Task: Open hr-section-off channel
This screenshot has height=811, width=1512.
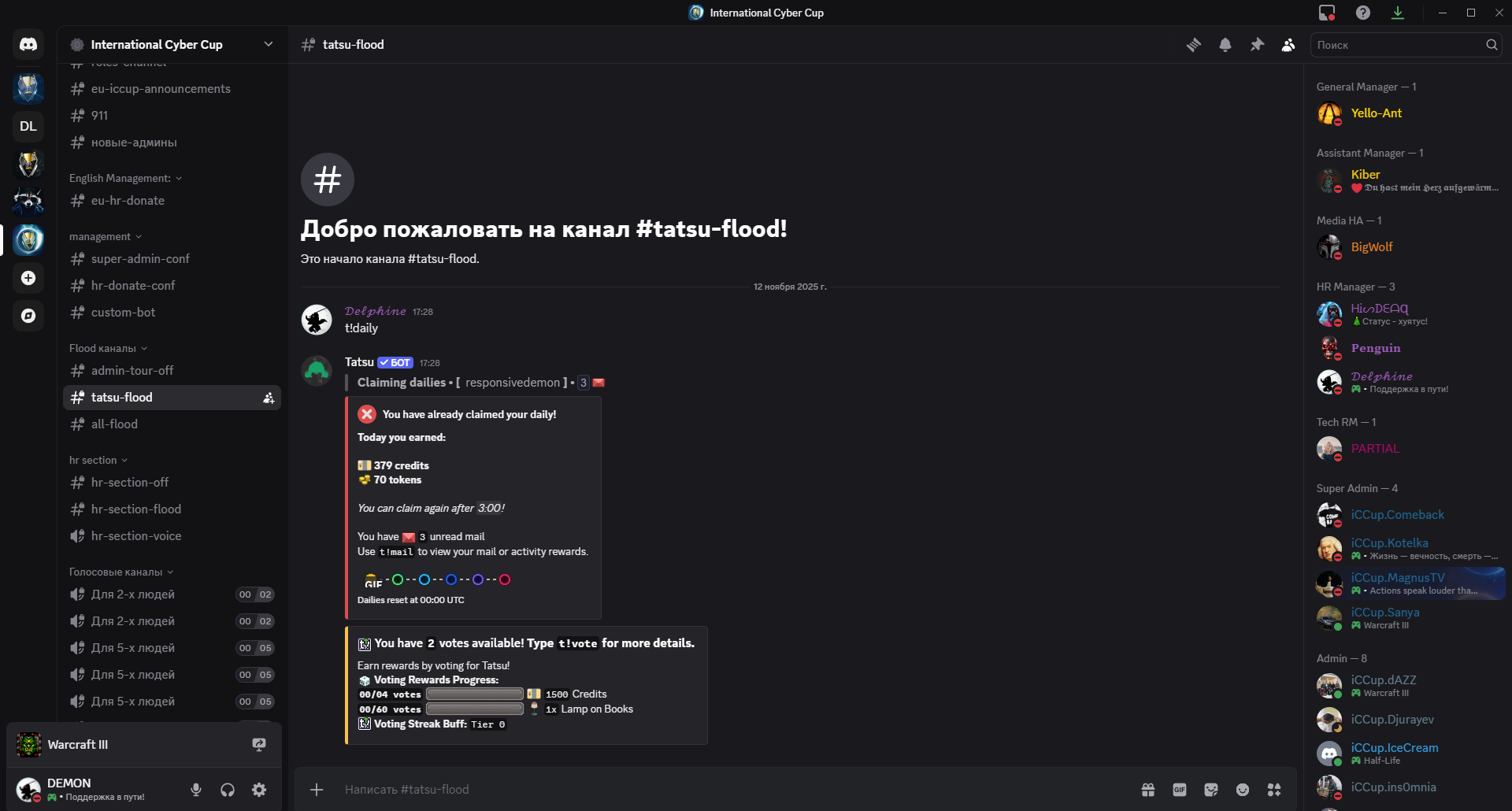Action: [172, 483]
